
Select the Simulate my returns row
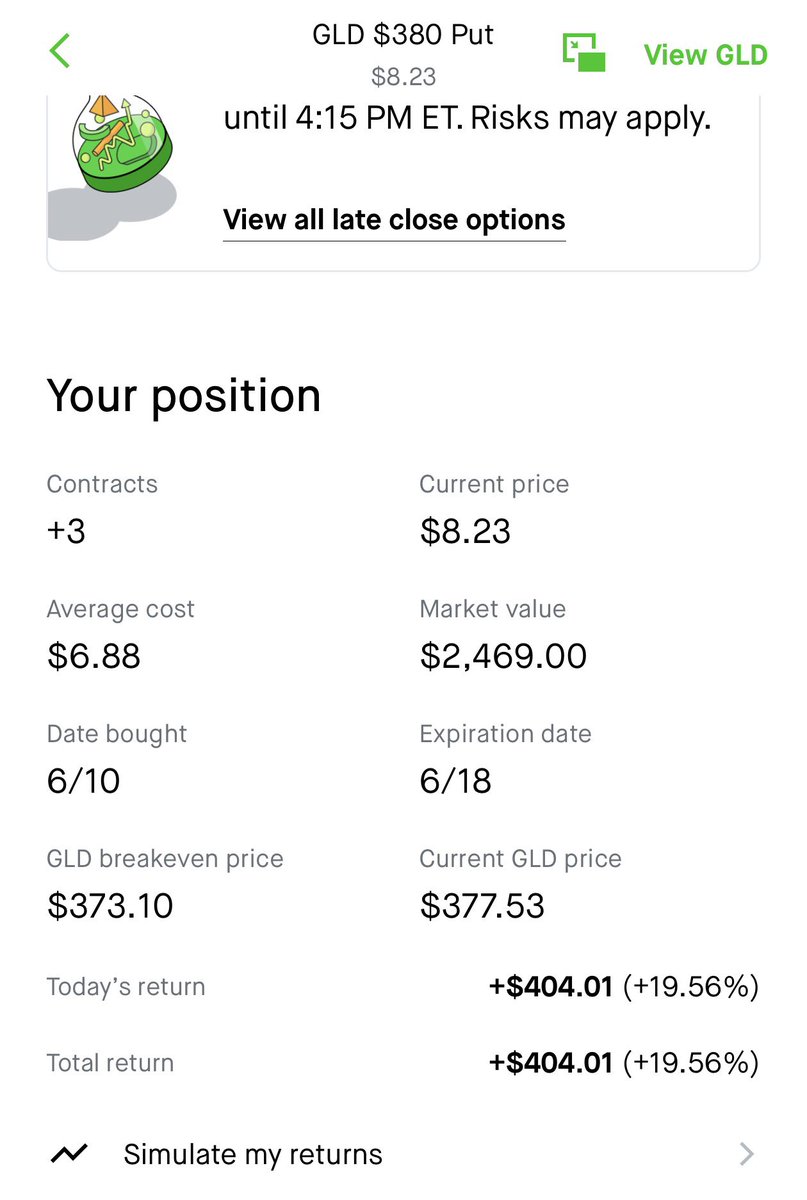pyautogui.click(x=403, y=1154)
